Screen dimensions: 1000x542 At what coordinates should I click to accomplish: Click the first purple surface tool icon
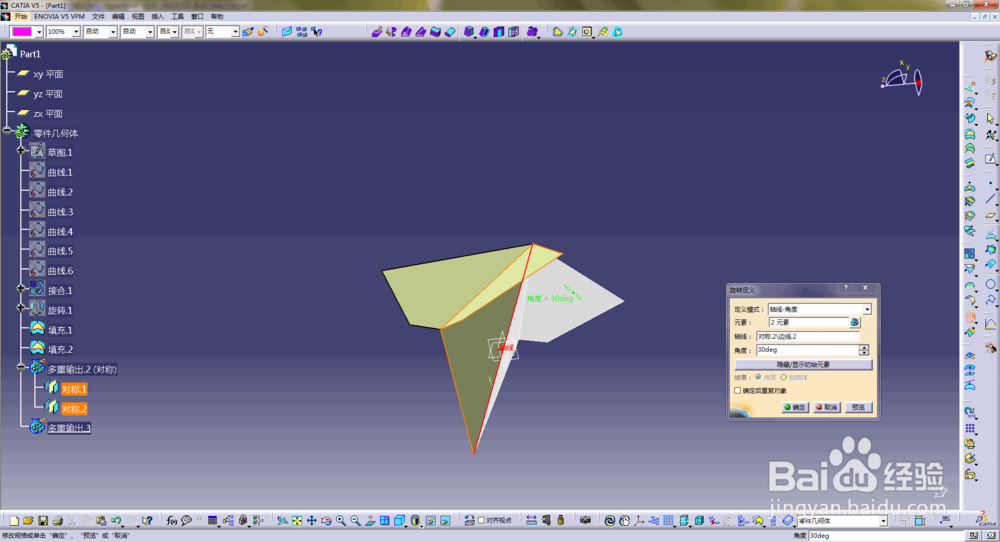pyautogui.click(x=377, y=31)
